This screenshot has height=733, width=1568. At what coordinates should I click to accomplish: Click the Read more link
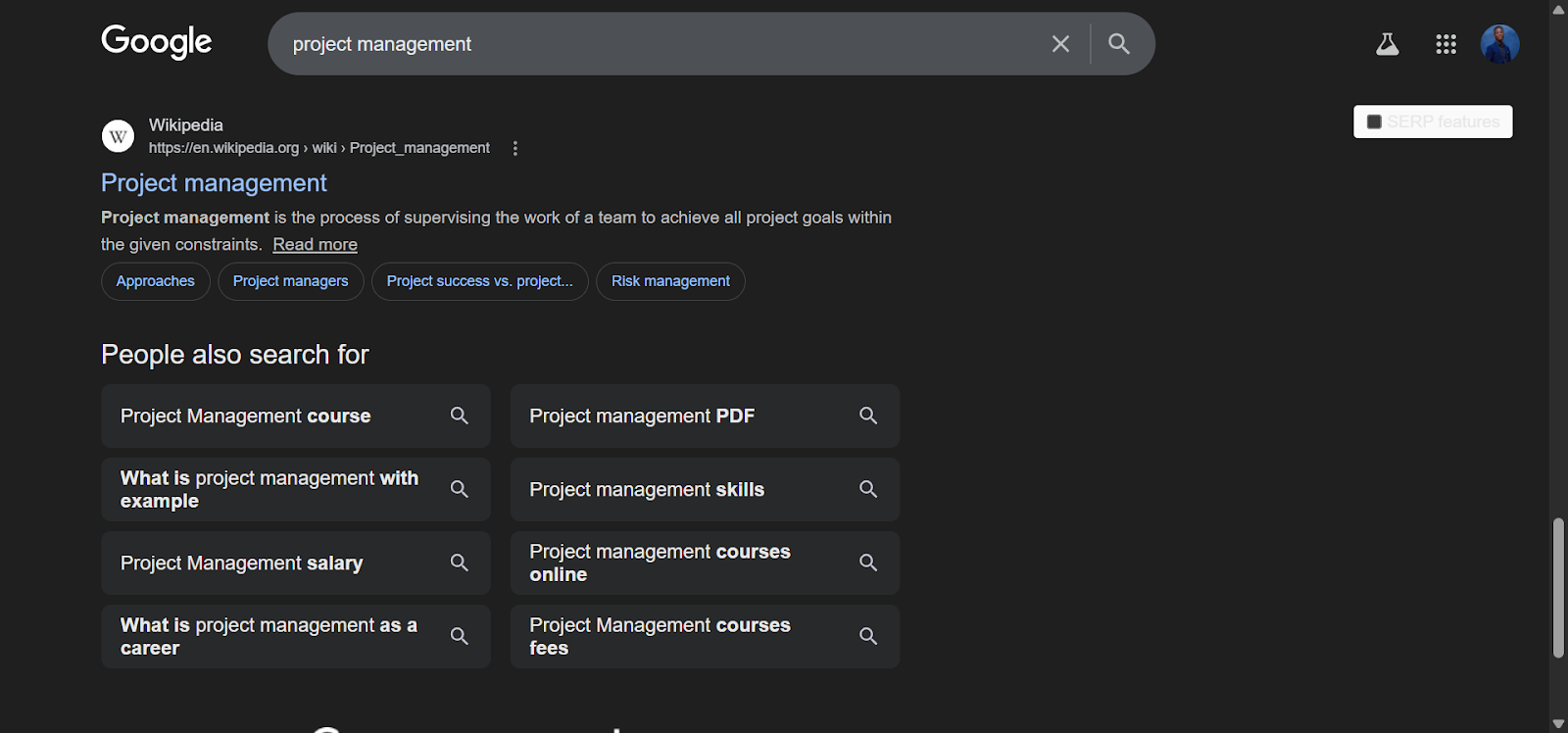315,245
